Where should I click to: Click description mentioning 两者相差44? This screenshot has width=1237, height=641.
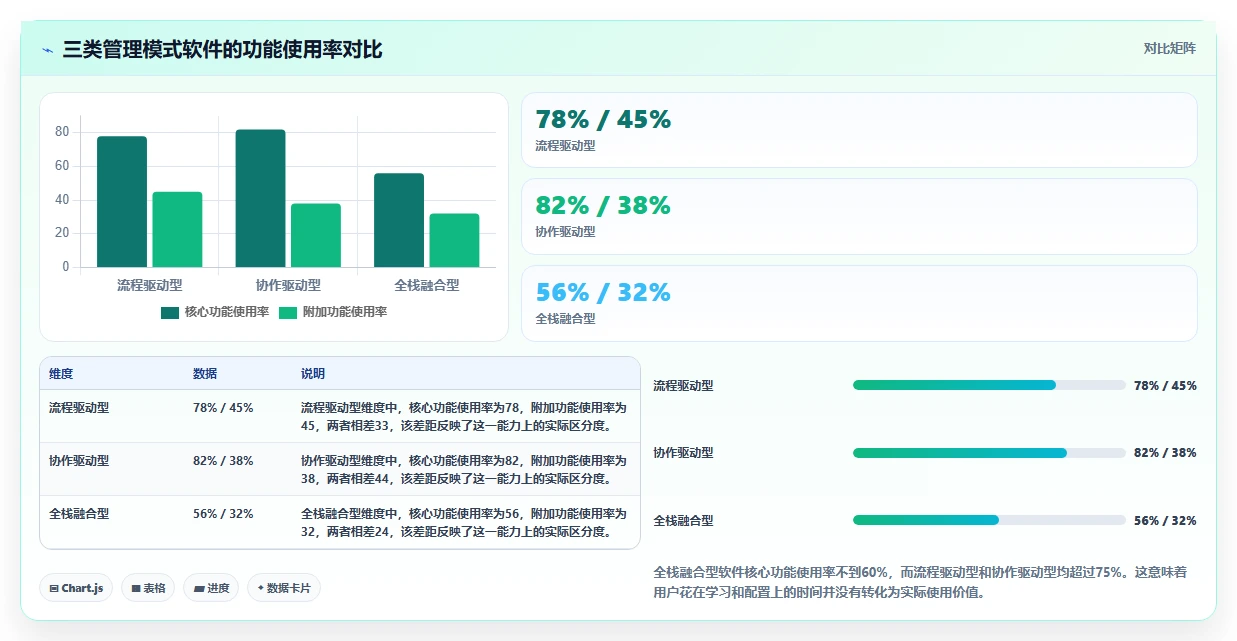(x=464, y=469)
